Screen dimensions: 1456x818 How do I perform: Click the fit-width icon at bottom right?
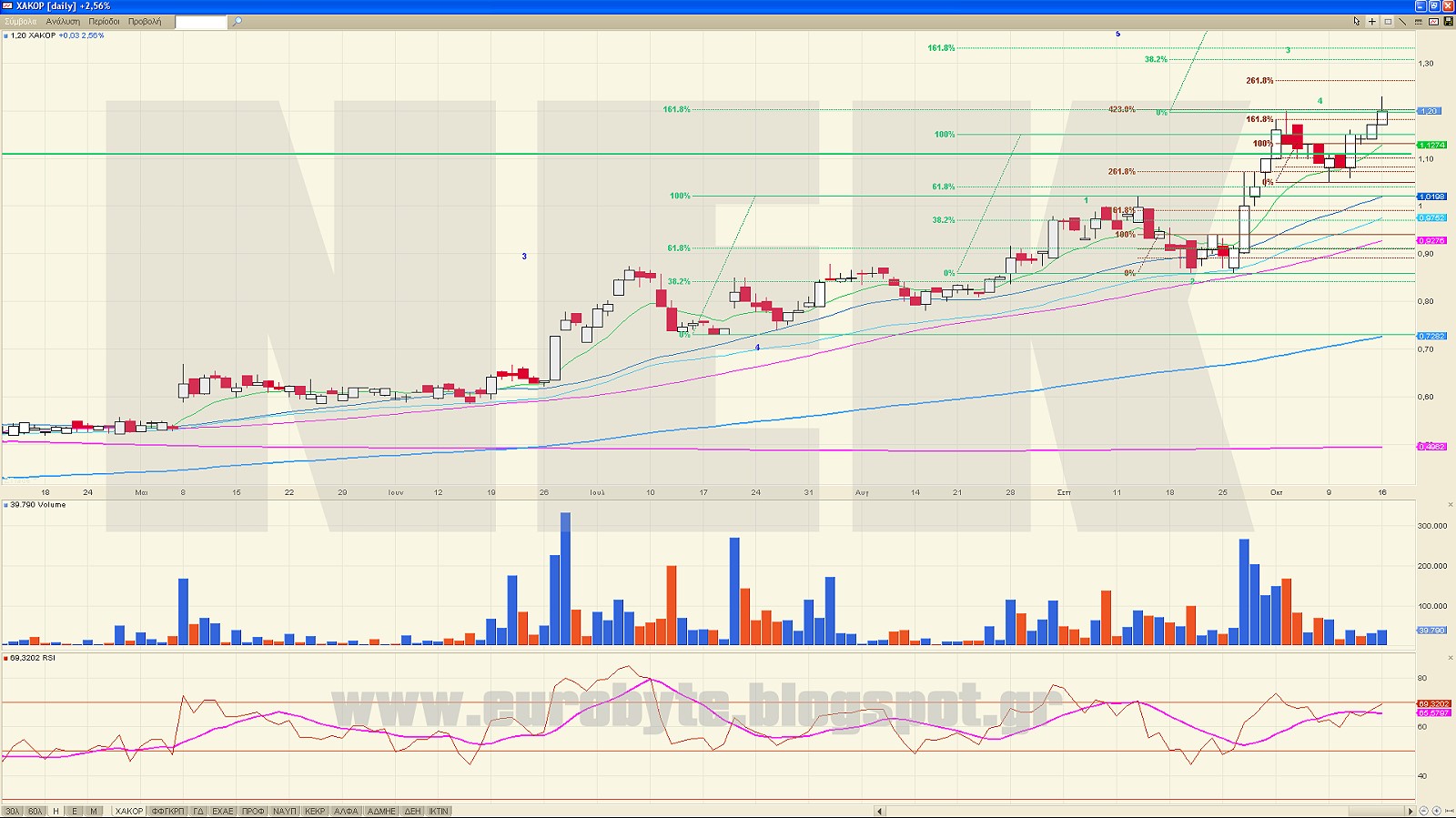[1449, 811]
